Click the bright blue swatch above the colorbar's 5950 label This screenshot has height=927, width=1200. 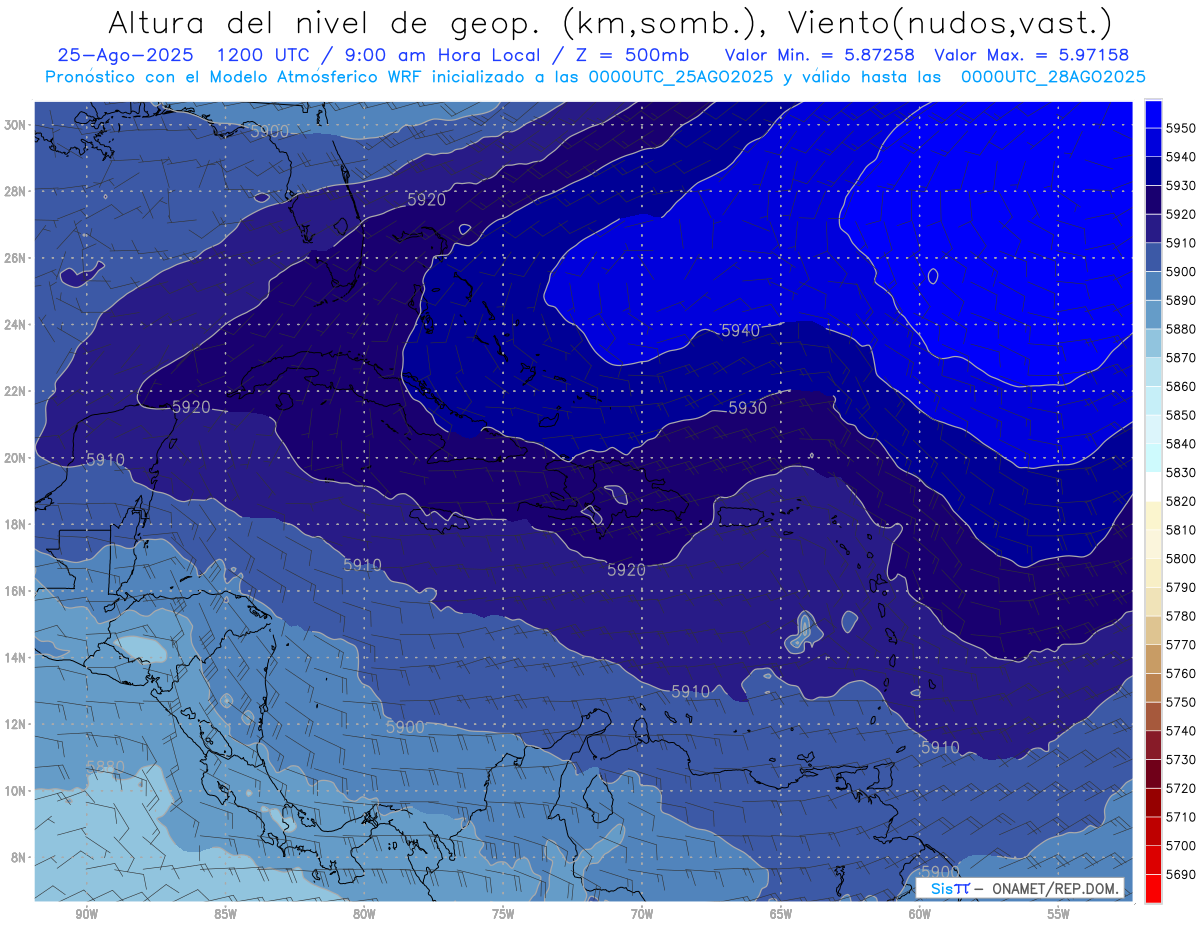tap(1153, 114)
